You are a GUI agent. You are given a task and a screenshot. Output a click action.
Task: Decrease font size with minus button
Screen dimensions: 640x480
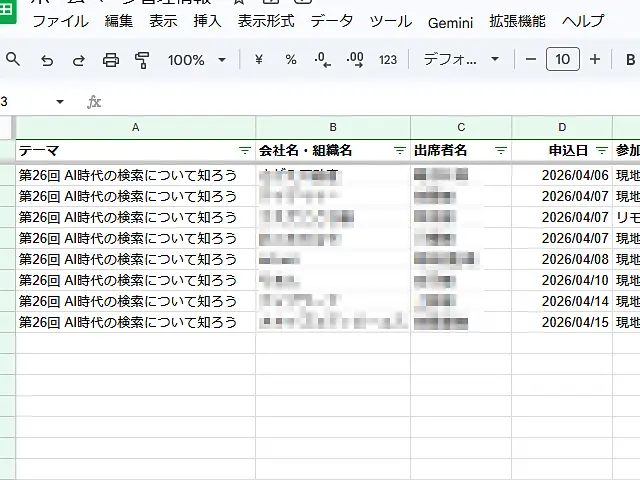(531, 60)
